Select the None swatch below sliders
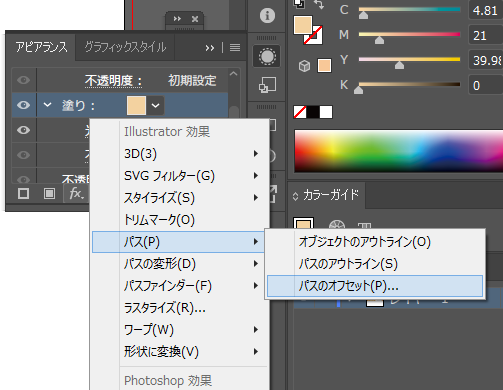This screenshot has height=390, width=503. pos(300,112)
